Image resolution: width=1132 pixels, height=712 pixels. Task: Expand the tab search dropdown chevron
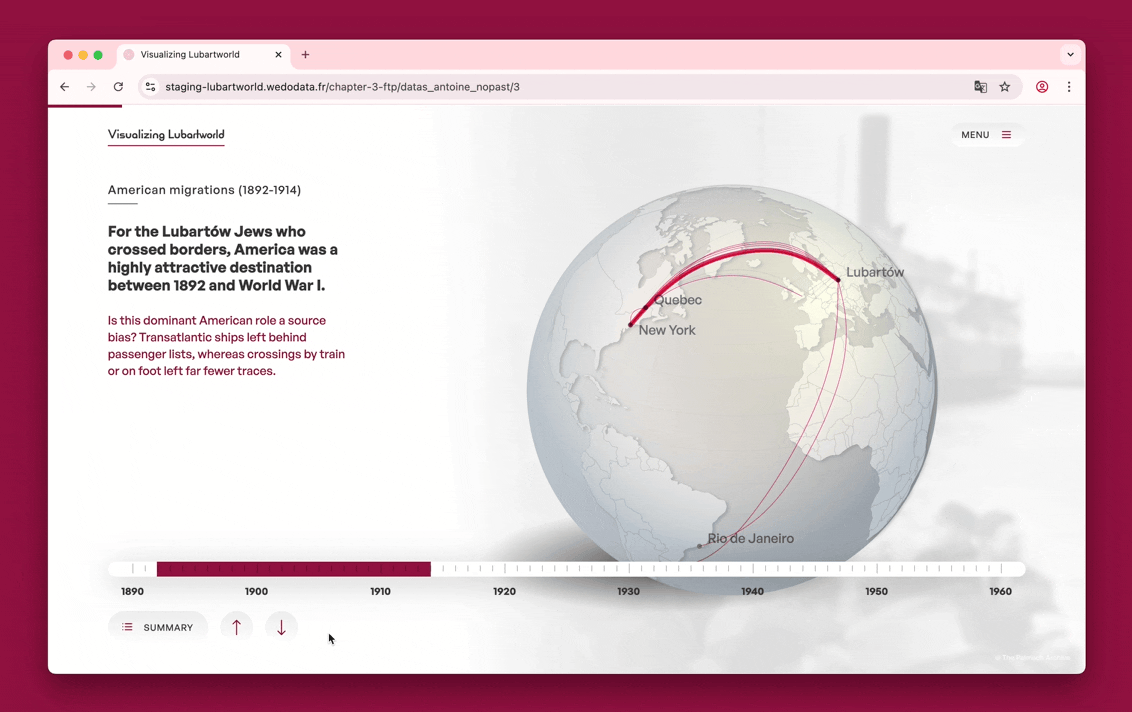pos(1070,55)
